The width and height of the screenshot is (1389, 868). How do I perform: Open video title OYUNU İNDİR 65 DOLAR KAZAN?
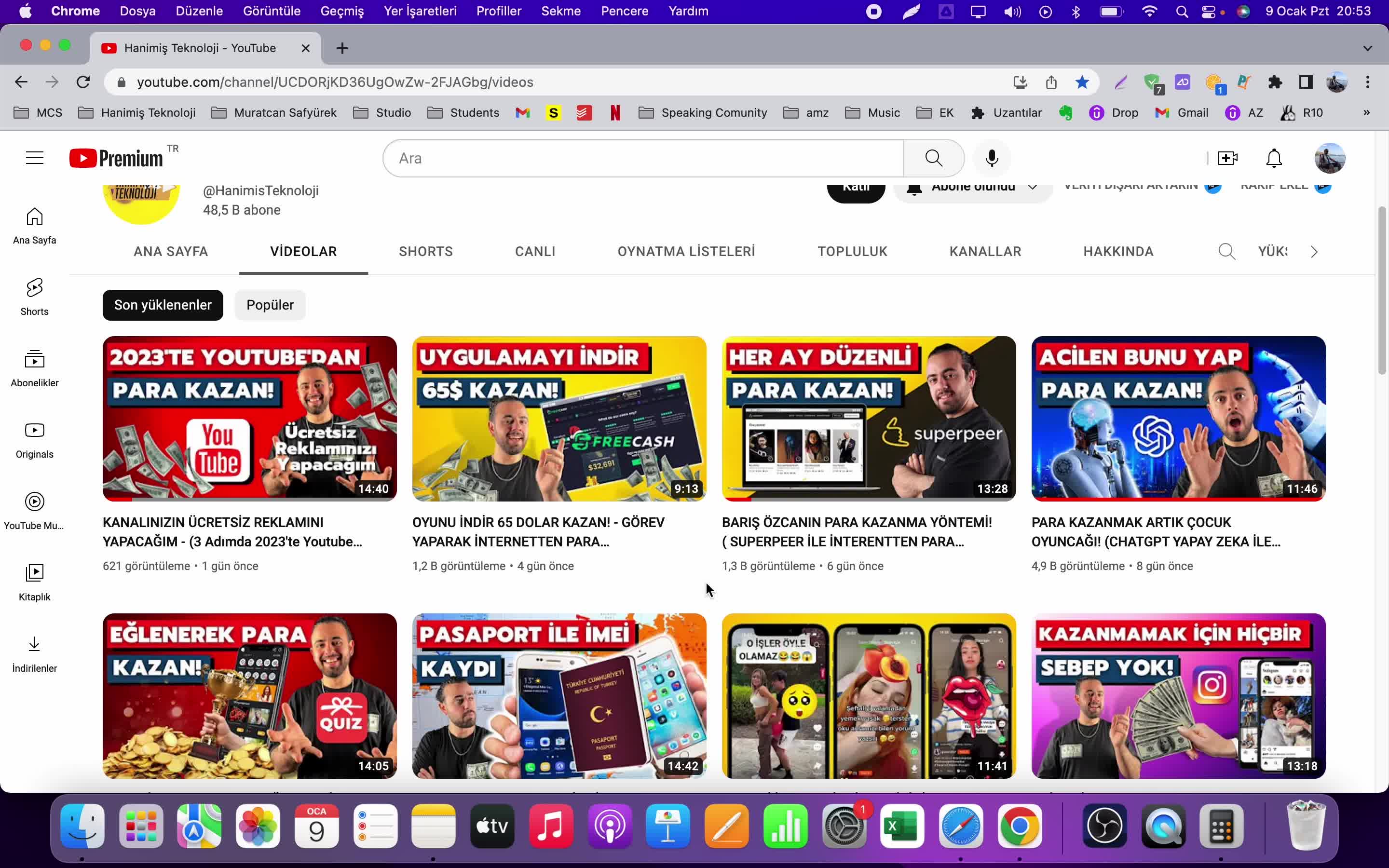538,532
